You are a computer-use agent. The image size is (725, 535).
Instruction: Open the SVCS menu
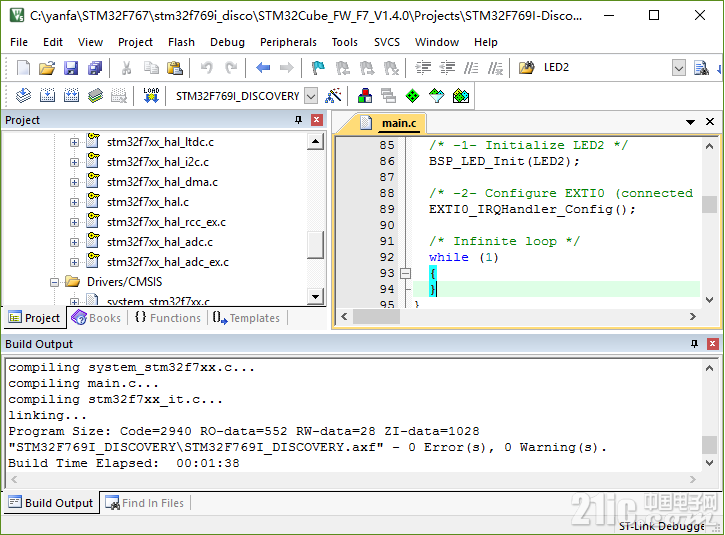[387, 42]
